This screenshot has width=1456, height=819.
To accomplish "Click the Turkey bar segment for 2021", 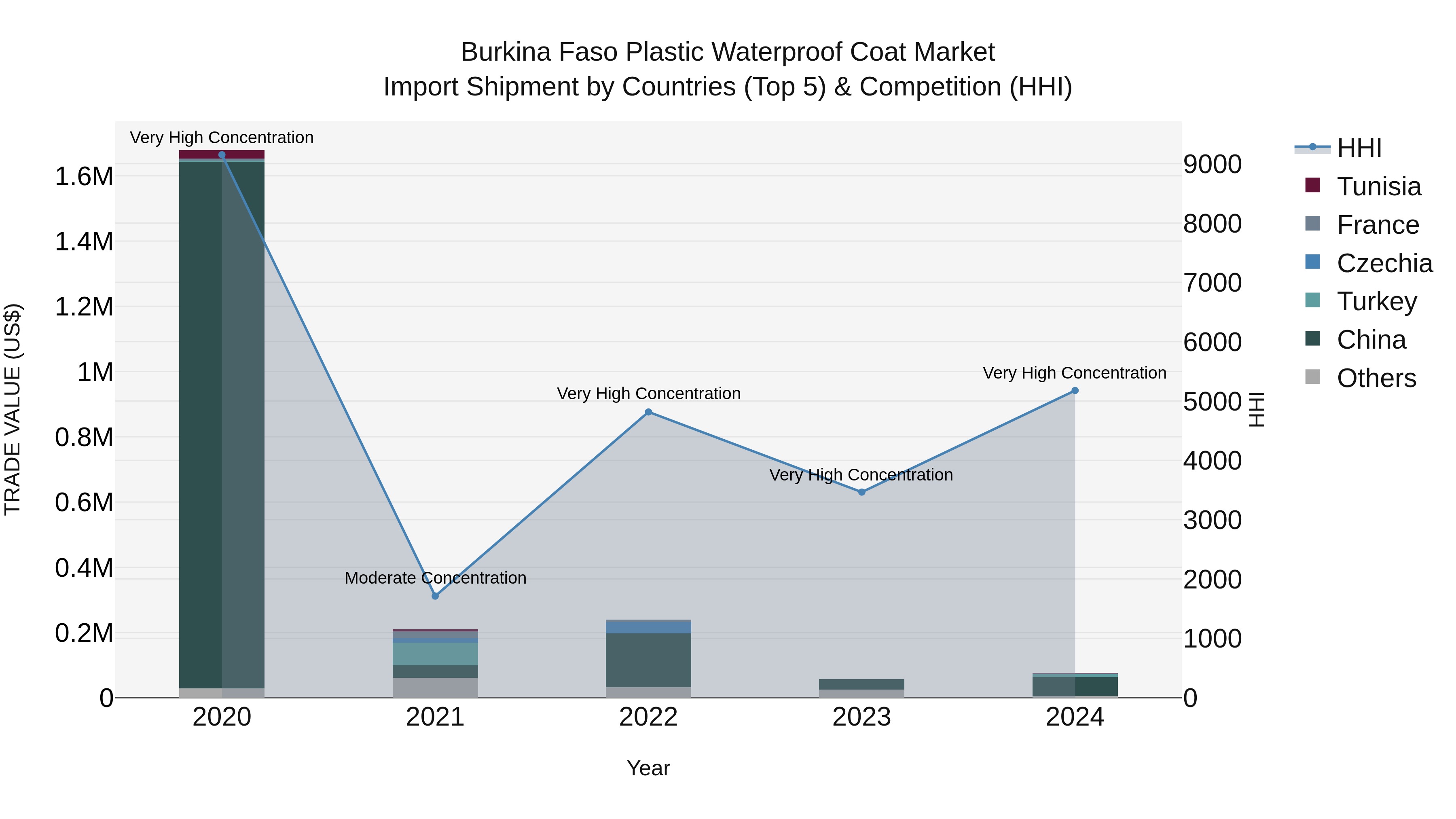I will (435, 654).
